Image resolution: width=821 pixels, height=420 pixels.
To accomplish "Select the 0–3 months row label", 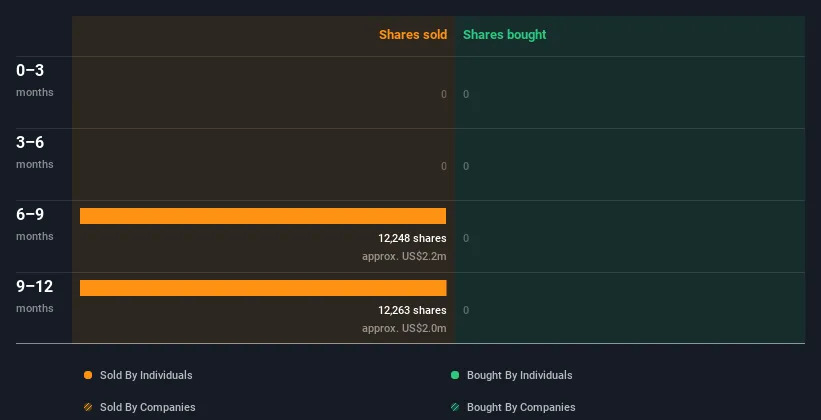I will pos(35,80).
